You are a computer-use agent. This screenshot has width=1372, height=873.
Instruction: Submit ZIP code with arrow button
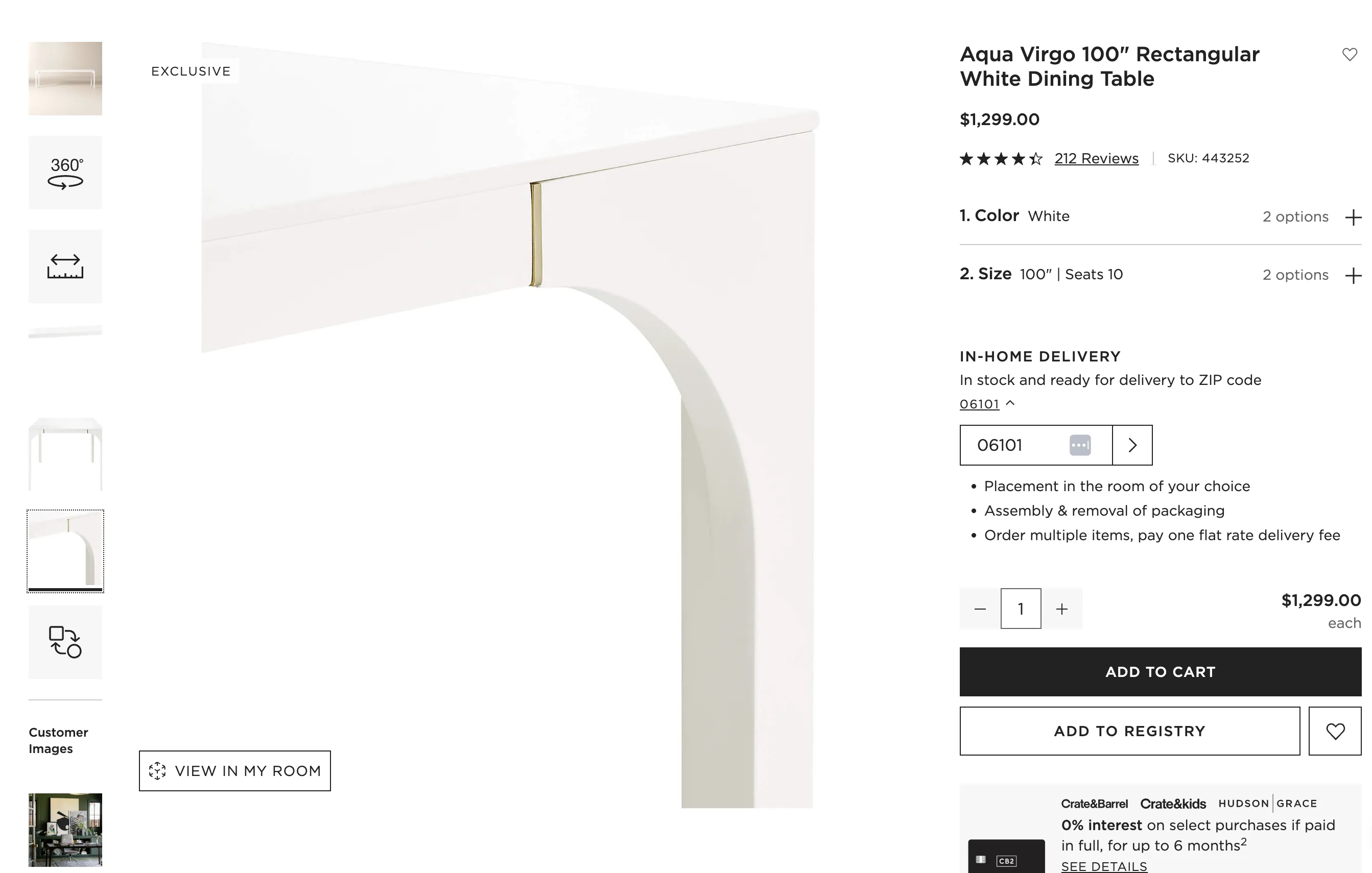[1132, 445]
